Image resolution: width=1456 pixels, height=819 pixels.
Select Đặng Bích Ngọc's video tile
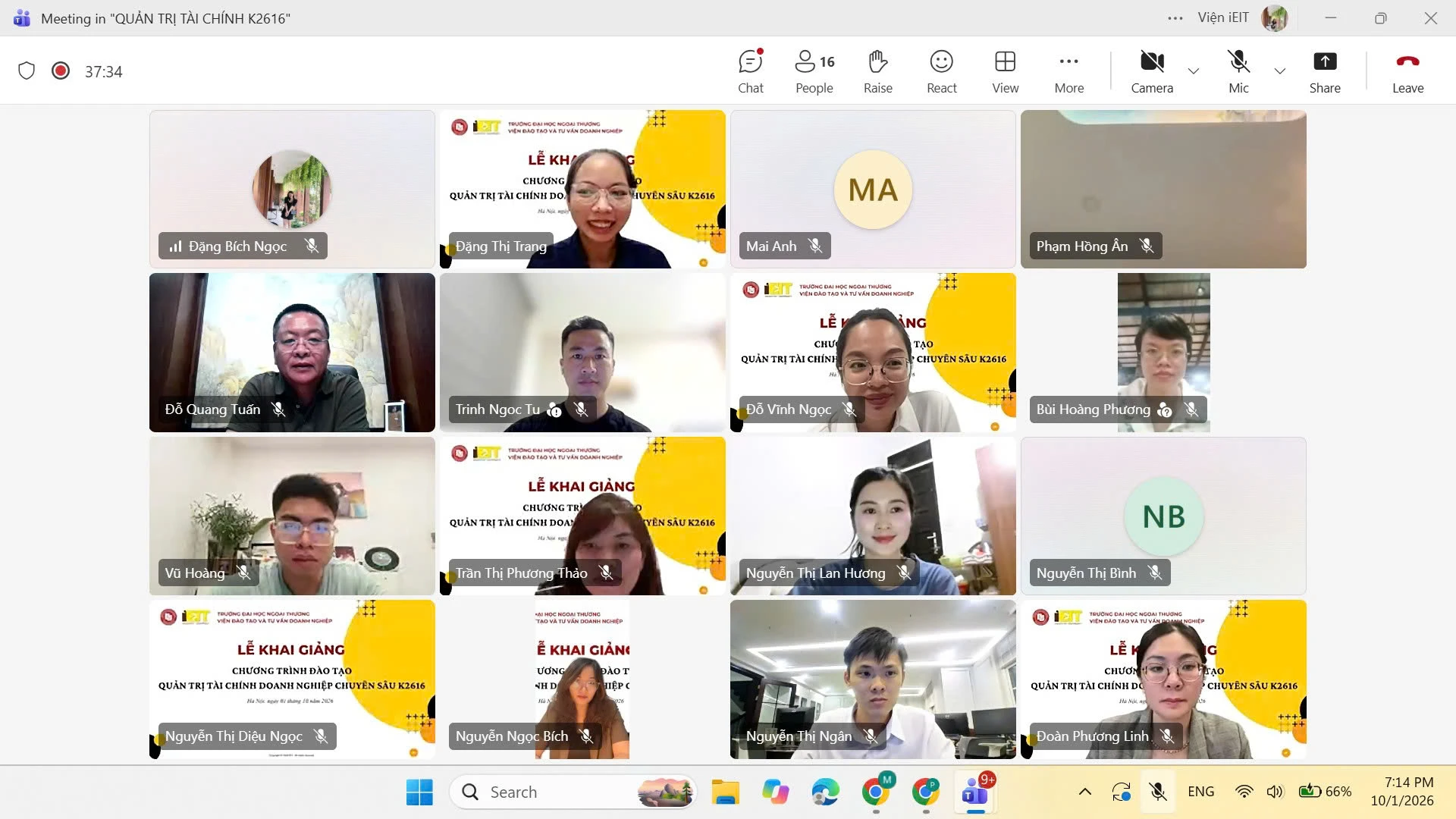tap(292, 189)
